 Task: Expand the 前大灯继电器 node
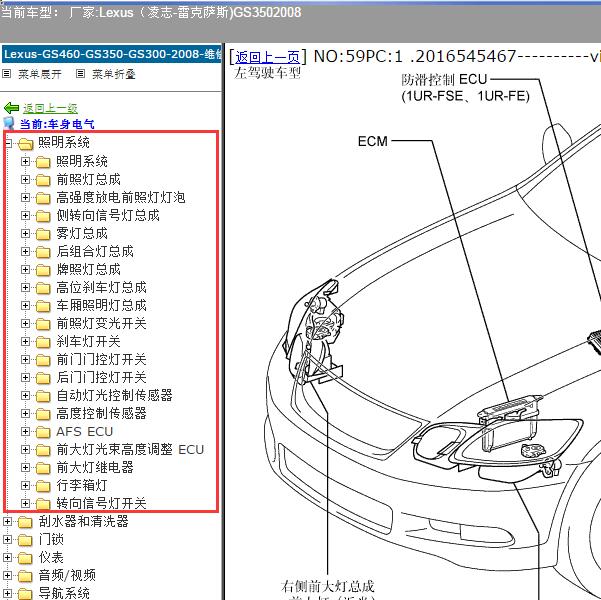point(25,468)
